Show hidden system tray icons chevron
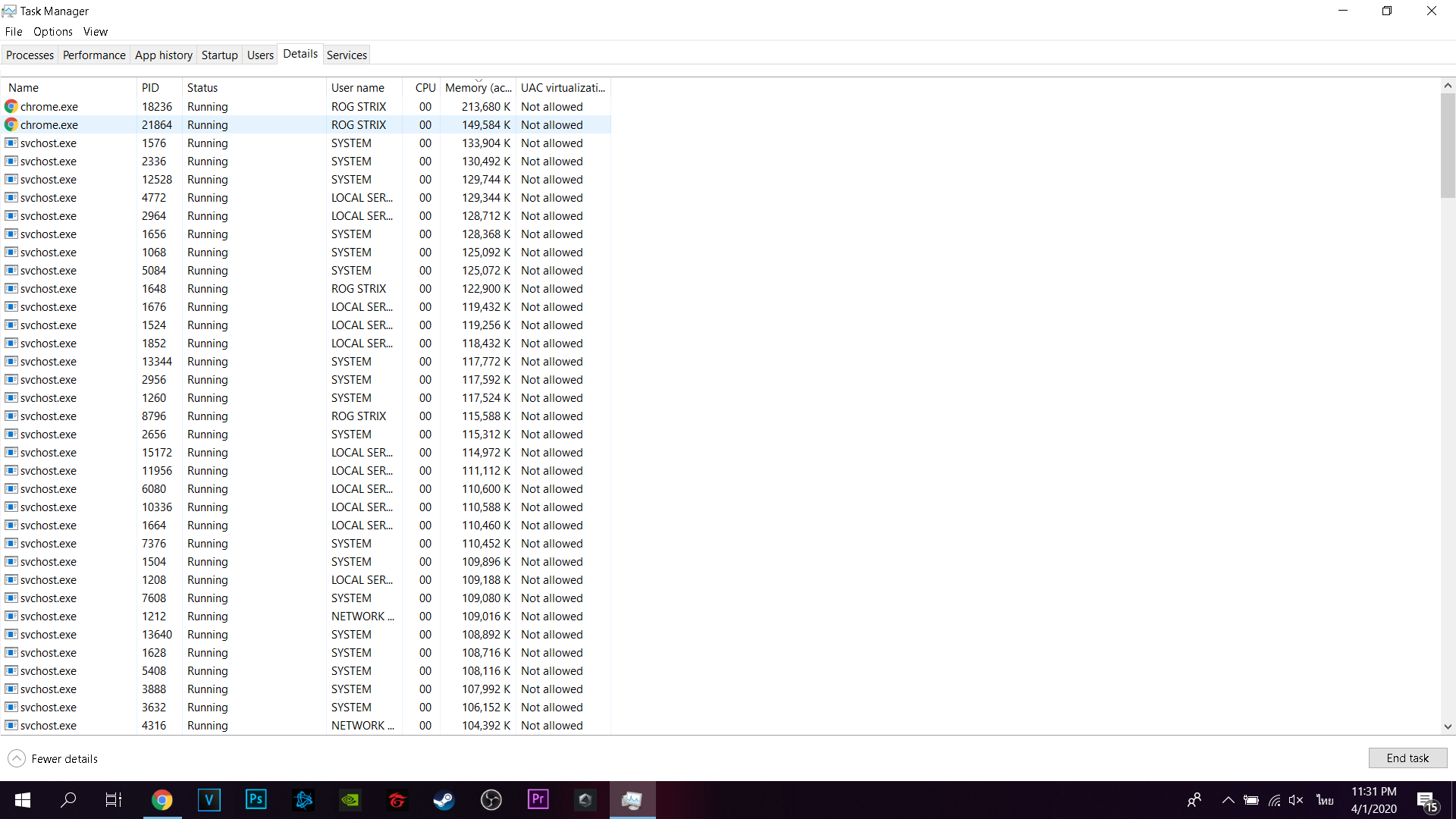 pos(1228,800)
